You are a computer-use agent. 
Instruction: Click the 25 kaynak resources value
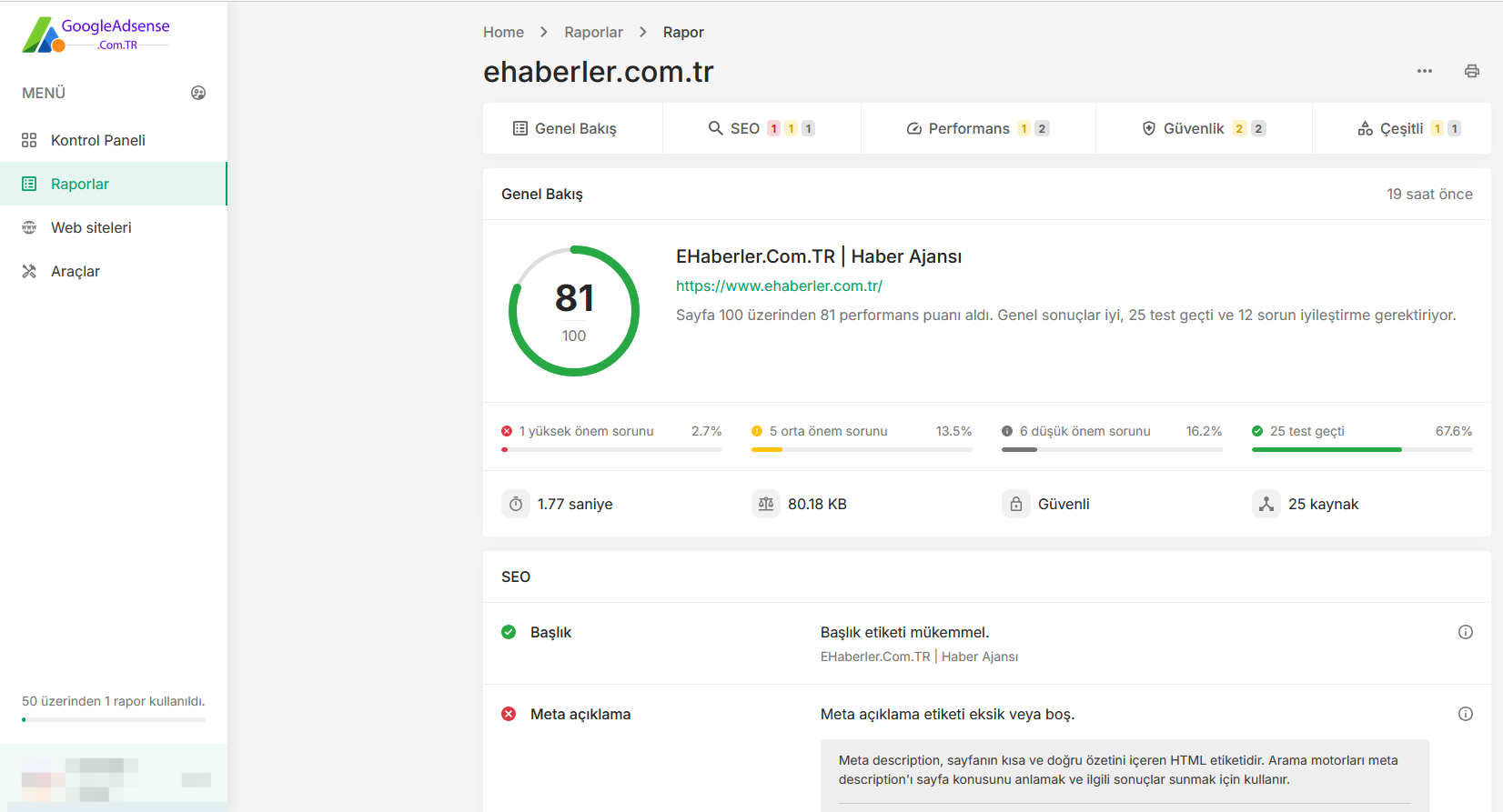coord(1323,504)
